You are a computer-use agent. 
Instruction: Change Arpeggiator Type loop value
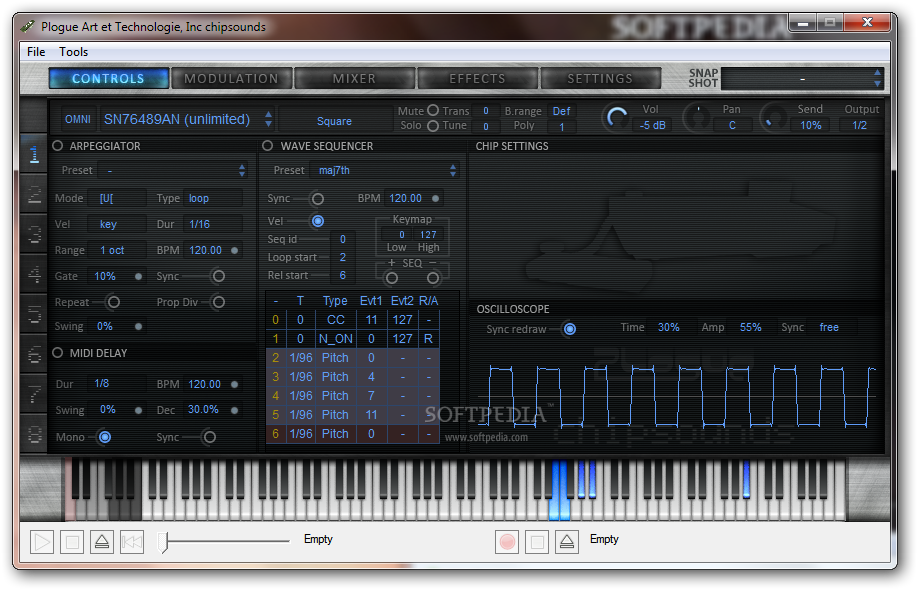point(213,198)
